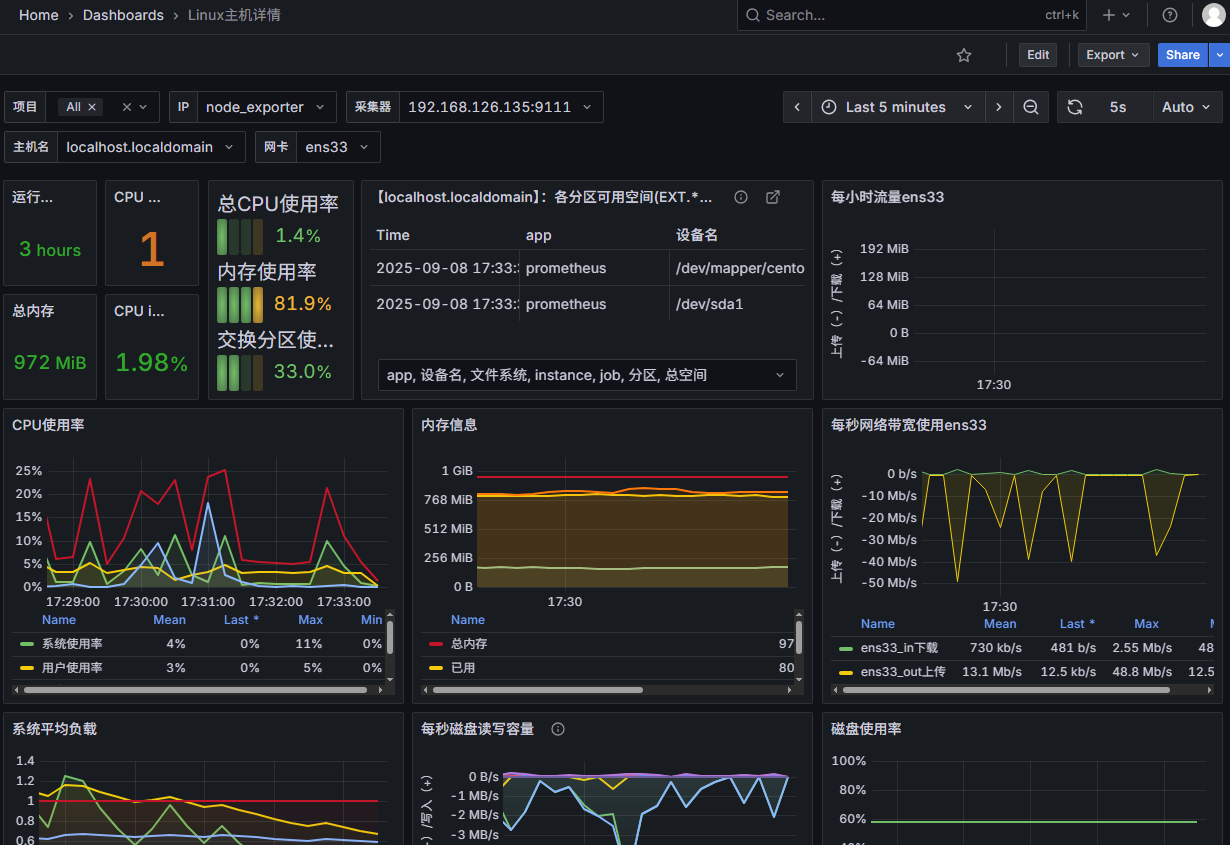Viewport: 1230px width, 845px height.
Task: Click the Share button
Action: (1182, 55)
